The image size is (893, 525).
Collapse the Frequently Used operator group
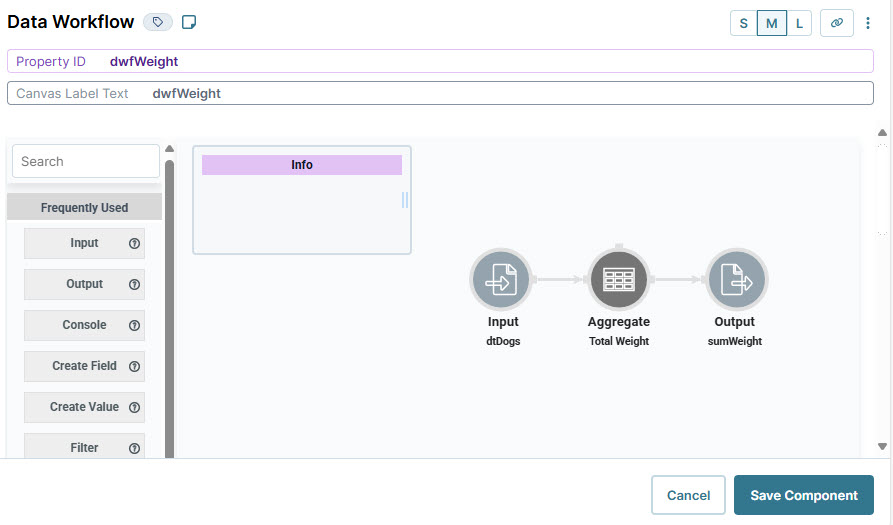point(84,207)
